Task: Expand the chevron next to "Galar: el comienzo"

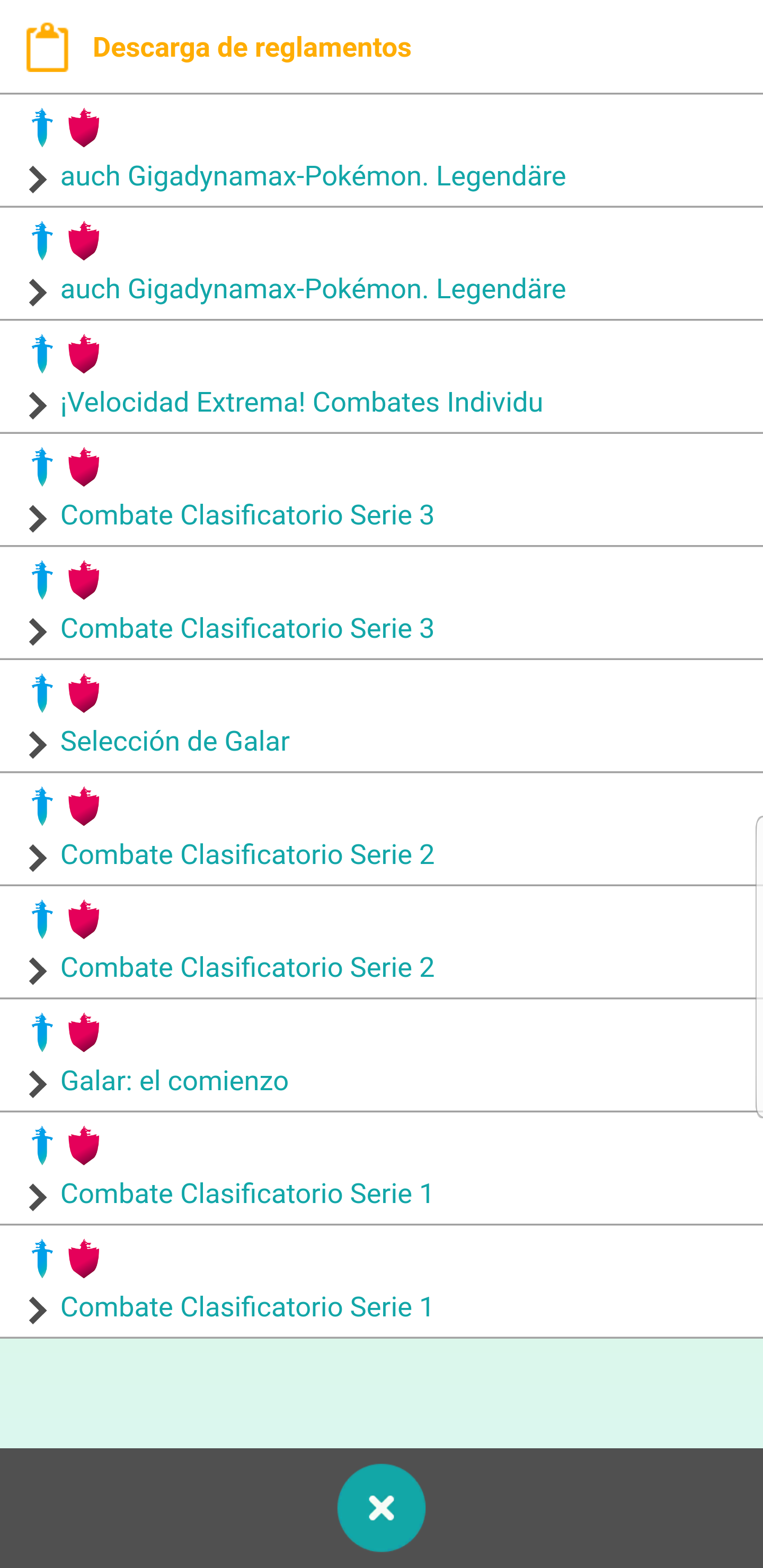Action: (x=38, y=1085)
